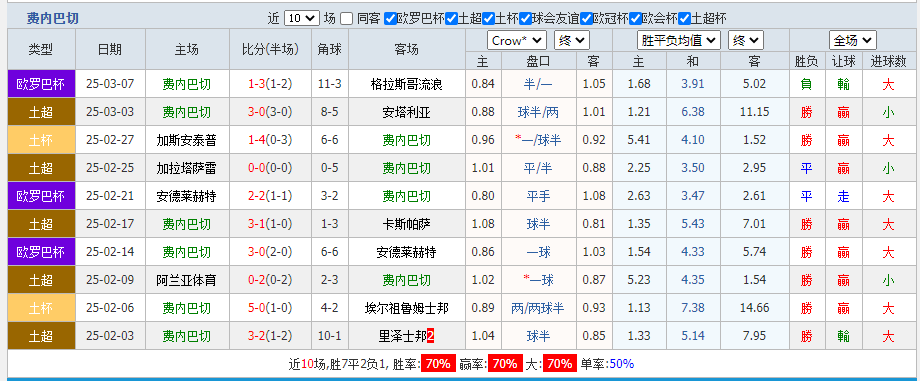The image size is (920, 381).
Task: Open away team 格拉斯哥流浪
Action: coord(407,84)
